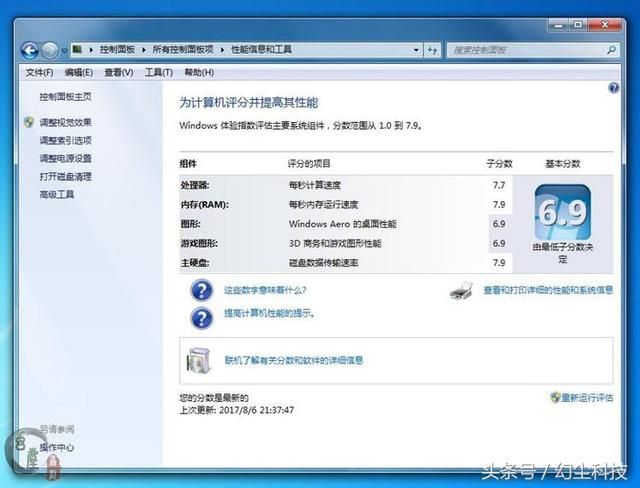
Task: Select the 处理器 row label
Action: pos(195,185)
